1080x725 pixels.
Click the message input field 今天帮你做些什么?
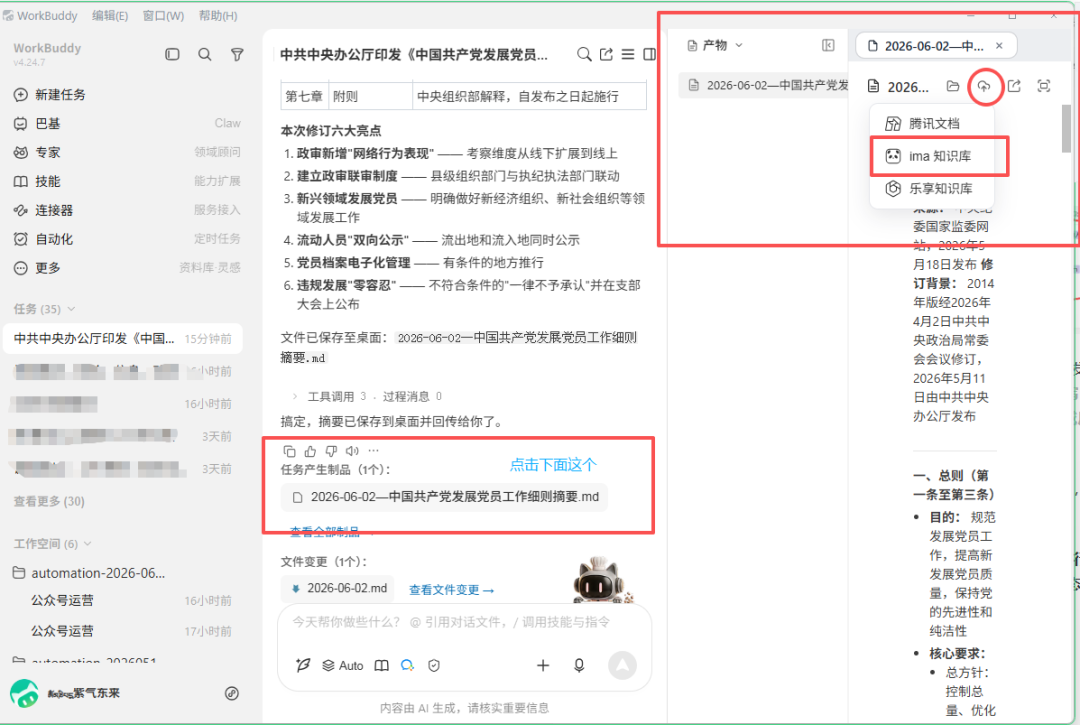451,622
